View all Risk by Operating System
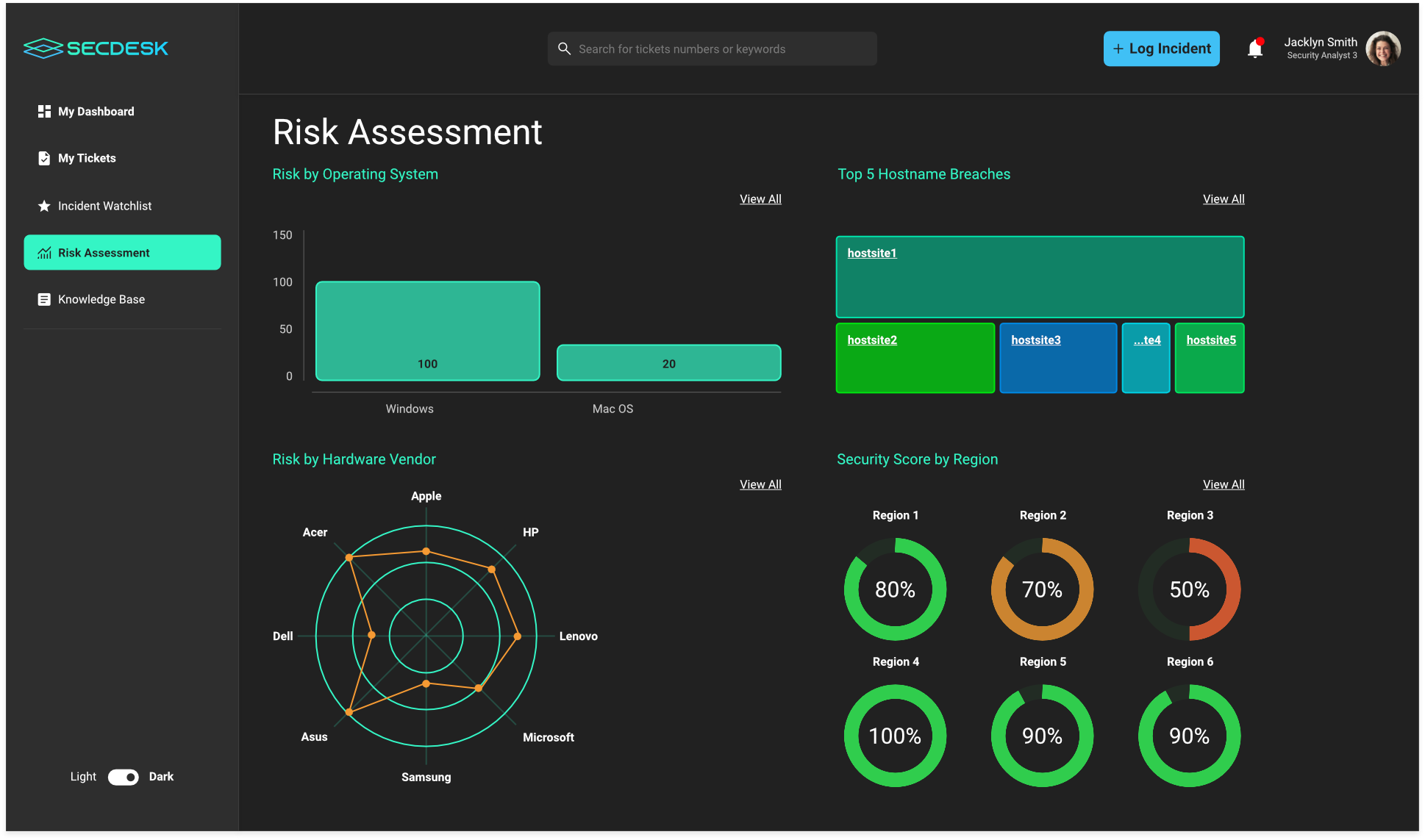The width and height of the screenshot is (1425, 840). tap(760, 199)
